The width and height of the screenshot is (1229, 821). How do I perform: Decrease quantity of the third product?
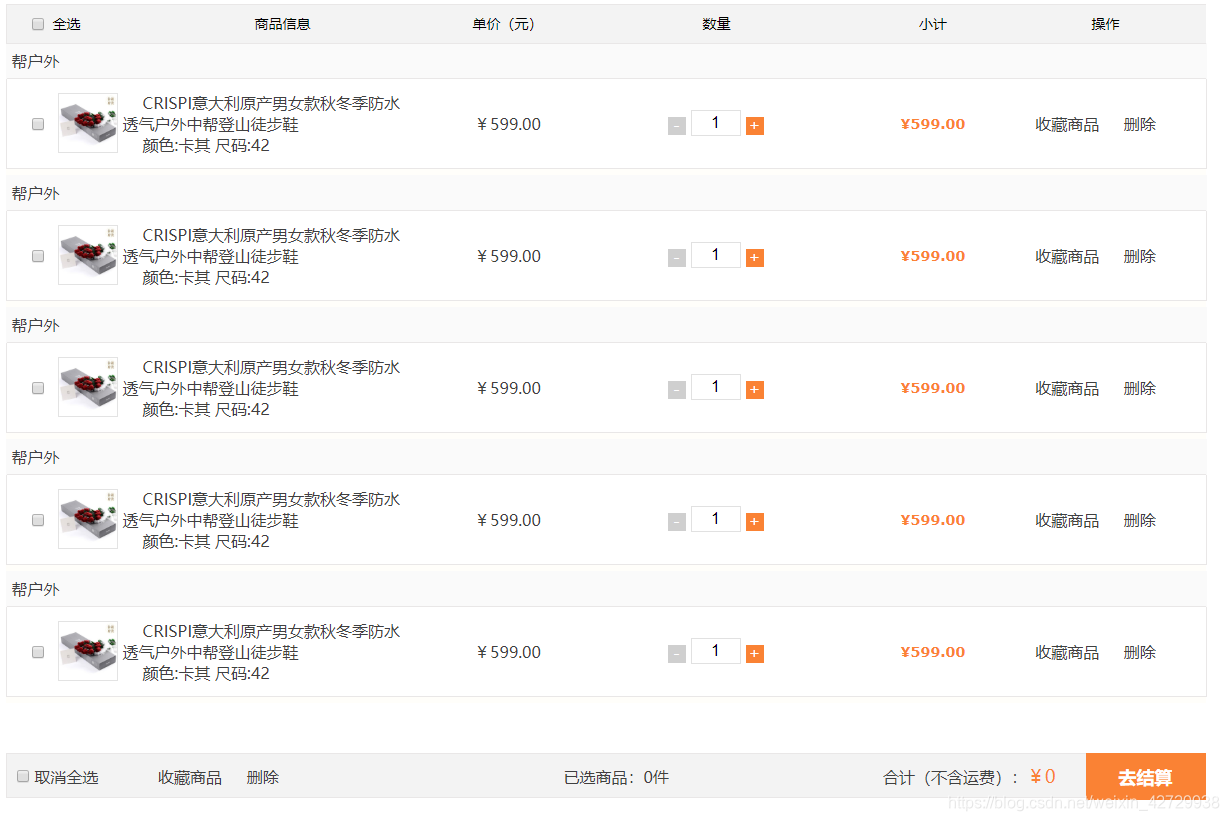(676, 388)
